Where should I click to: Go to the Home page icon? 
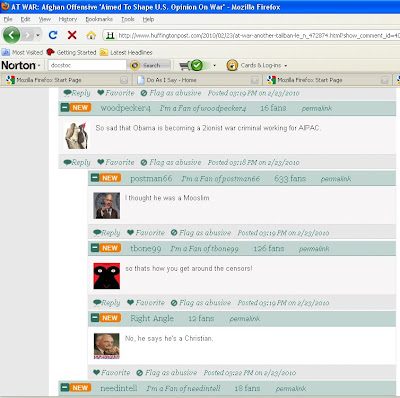pos(91,35)
